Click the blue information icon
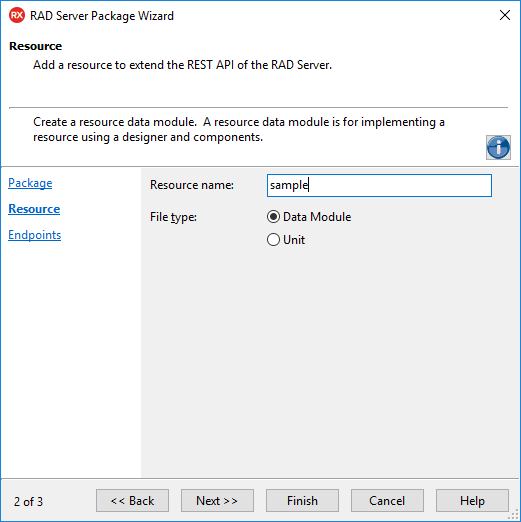Image resolution: width=521 pixels, height=522 pixels. [498, 147]
